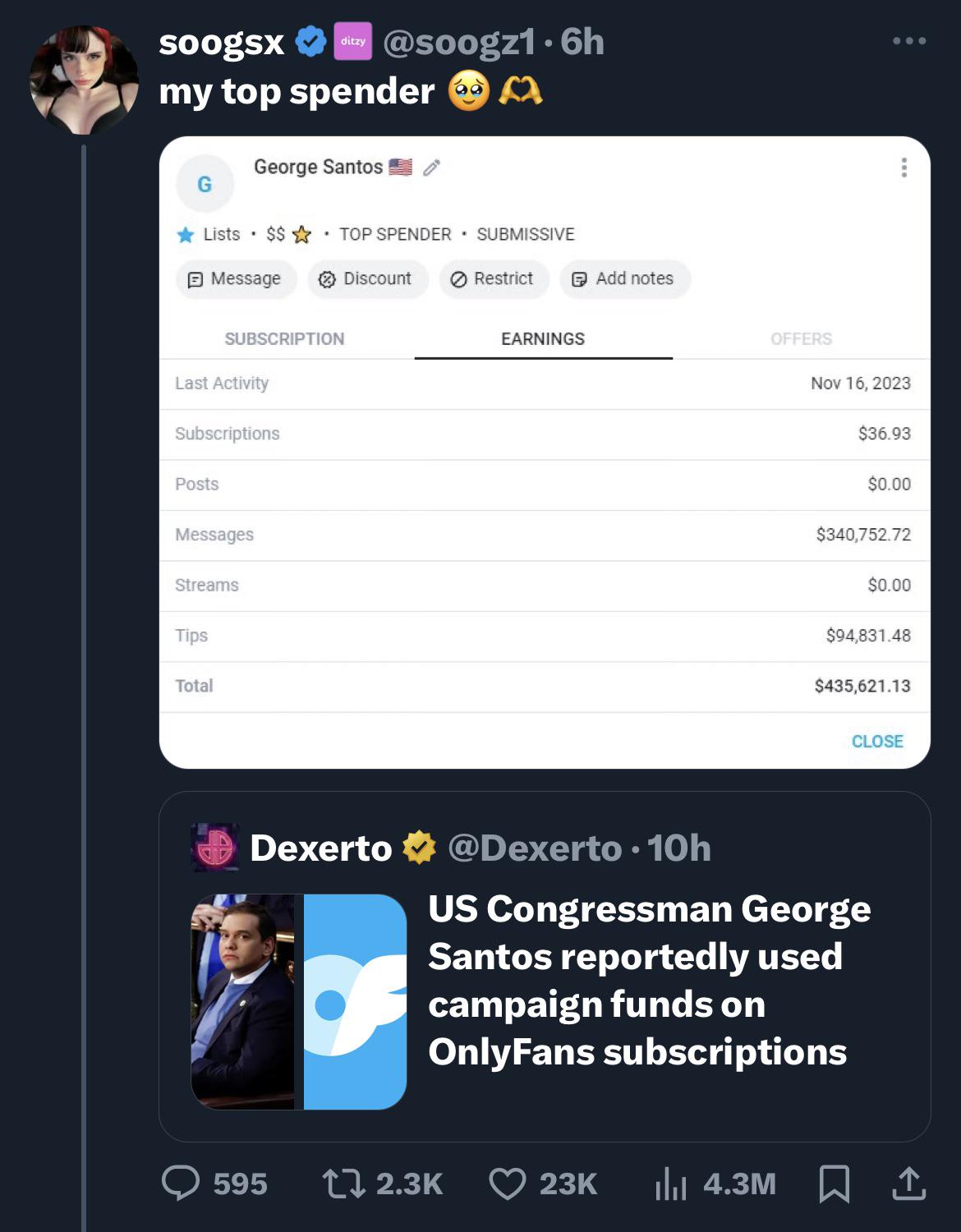
Task: Click the CLOSE button on the earnings card
Action: 877,741
